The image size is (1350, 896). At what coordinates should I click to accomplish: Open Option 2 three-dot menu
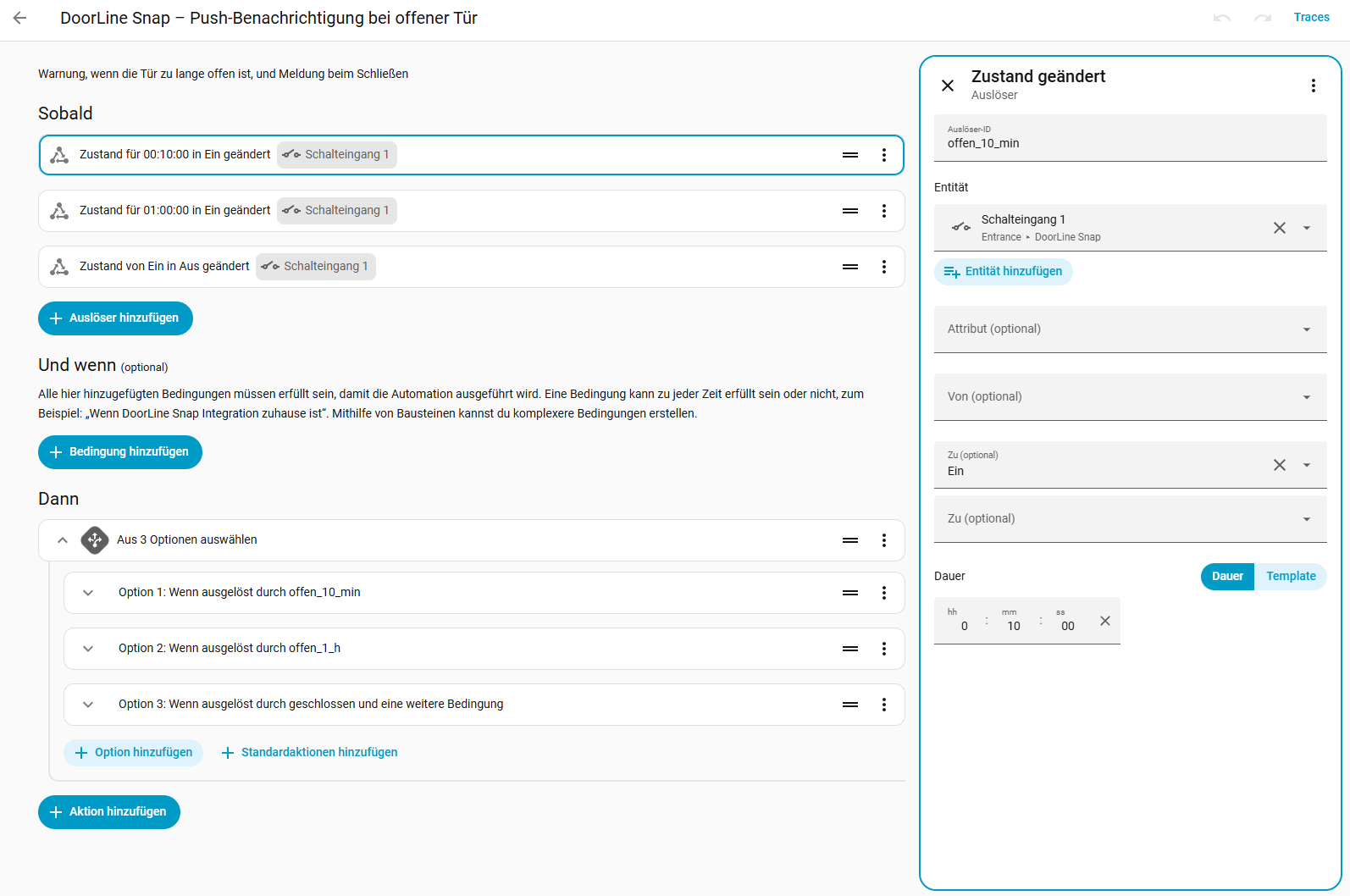884,649
